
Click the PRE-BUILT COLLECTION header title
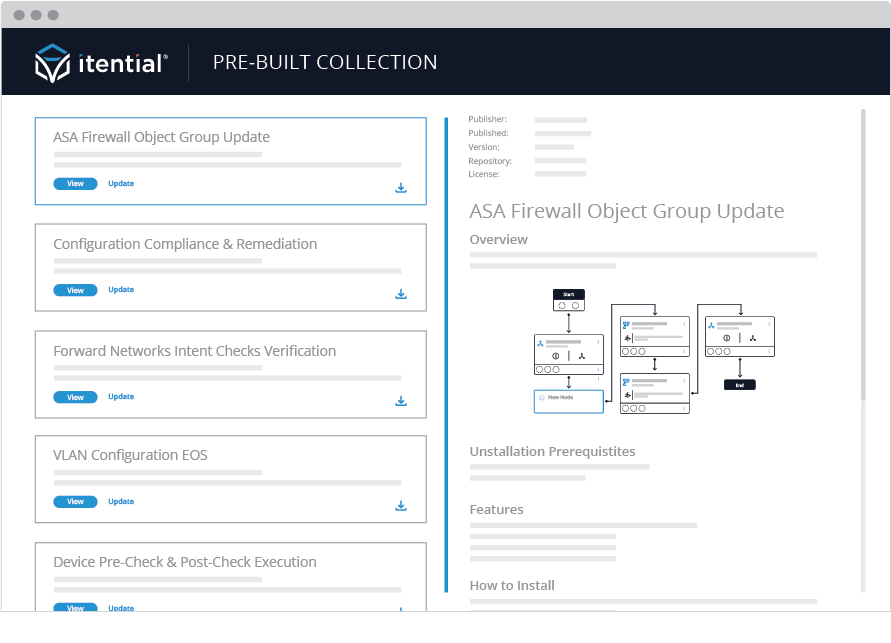click(325, 62)
